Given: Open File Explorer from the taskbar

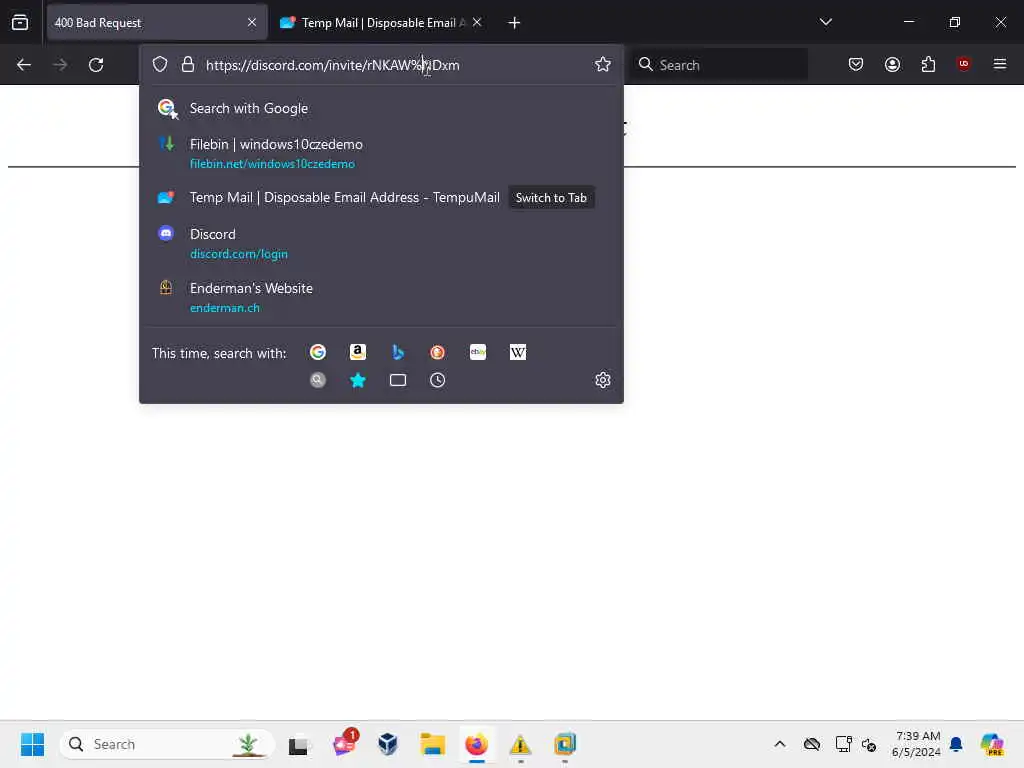Looking at the screenshot, I should coord(432,744).
